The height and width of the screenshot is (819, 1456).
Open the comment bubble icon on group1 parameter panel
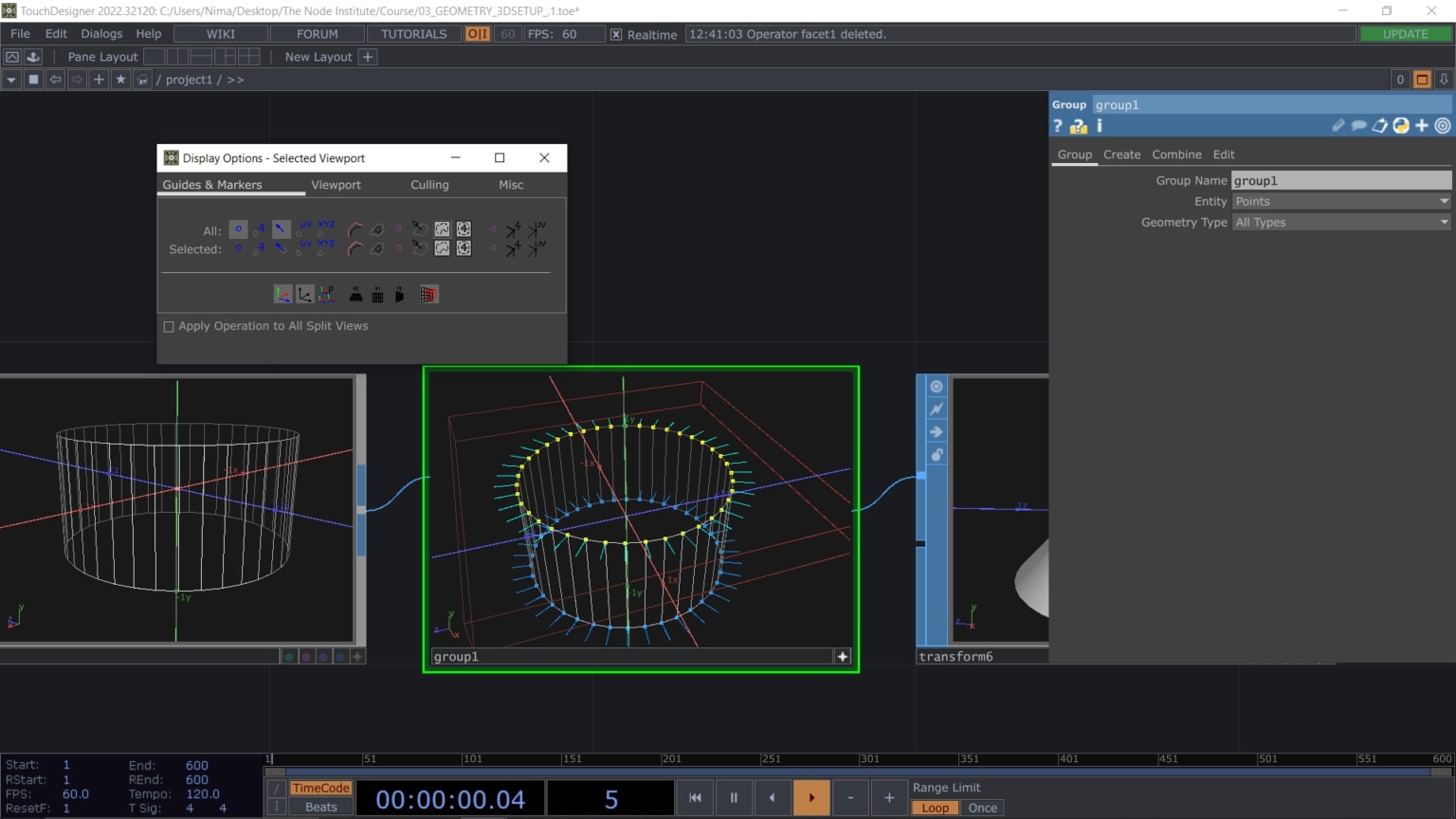point(1359,125)
